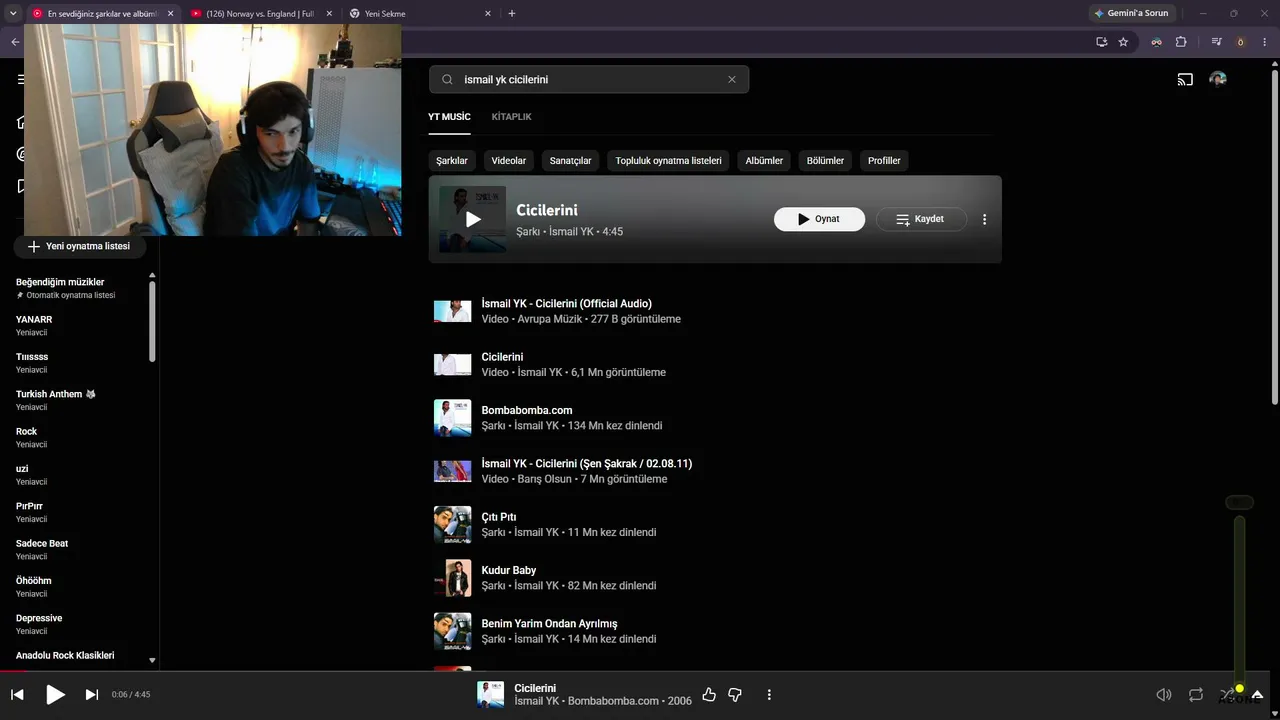The width and height of the screenshot is (1280, 720).
Task: Filter results by Sanatçılar chip
Action: click(x=571, y=160)
